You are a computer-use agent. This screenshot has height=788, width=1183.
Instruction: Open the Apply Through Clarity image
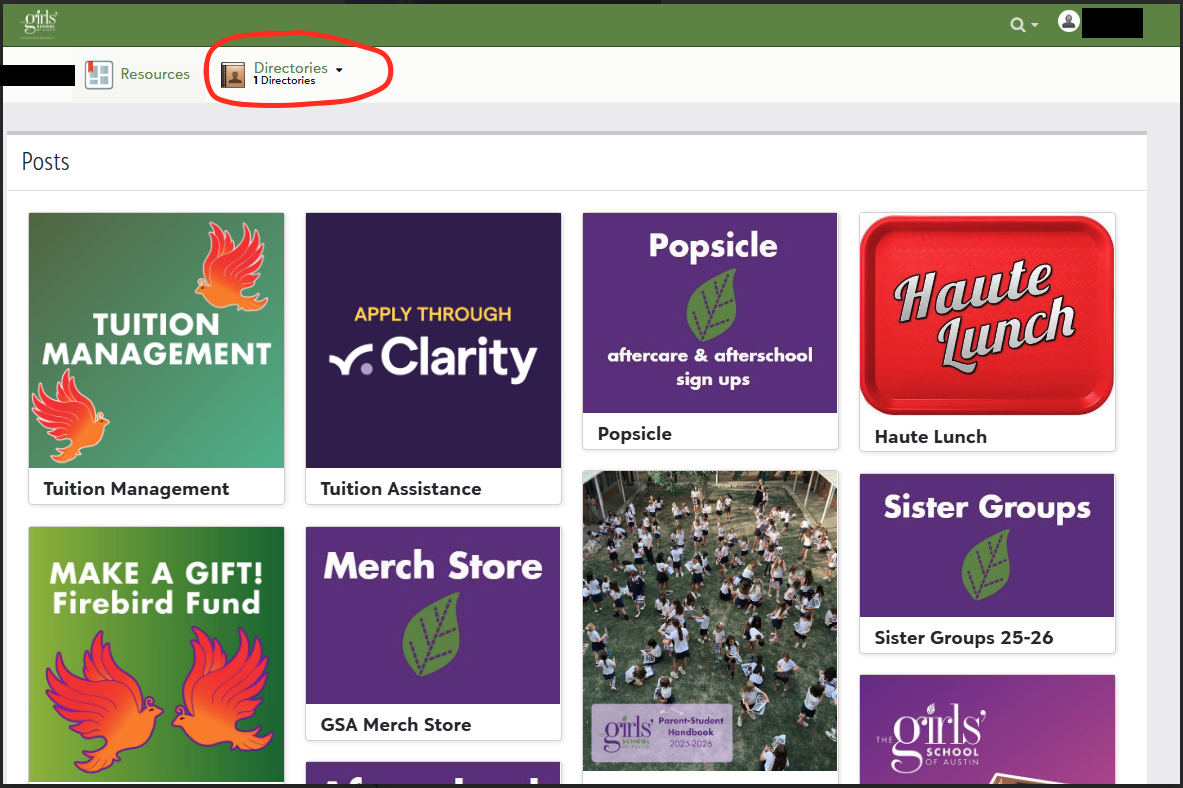(x=433, y=340)
